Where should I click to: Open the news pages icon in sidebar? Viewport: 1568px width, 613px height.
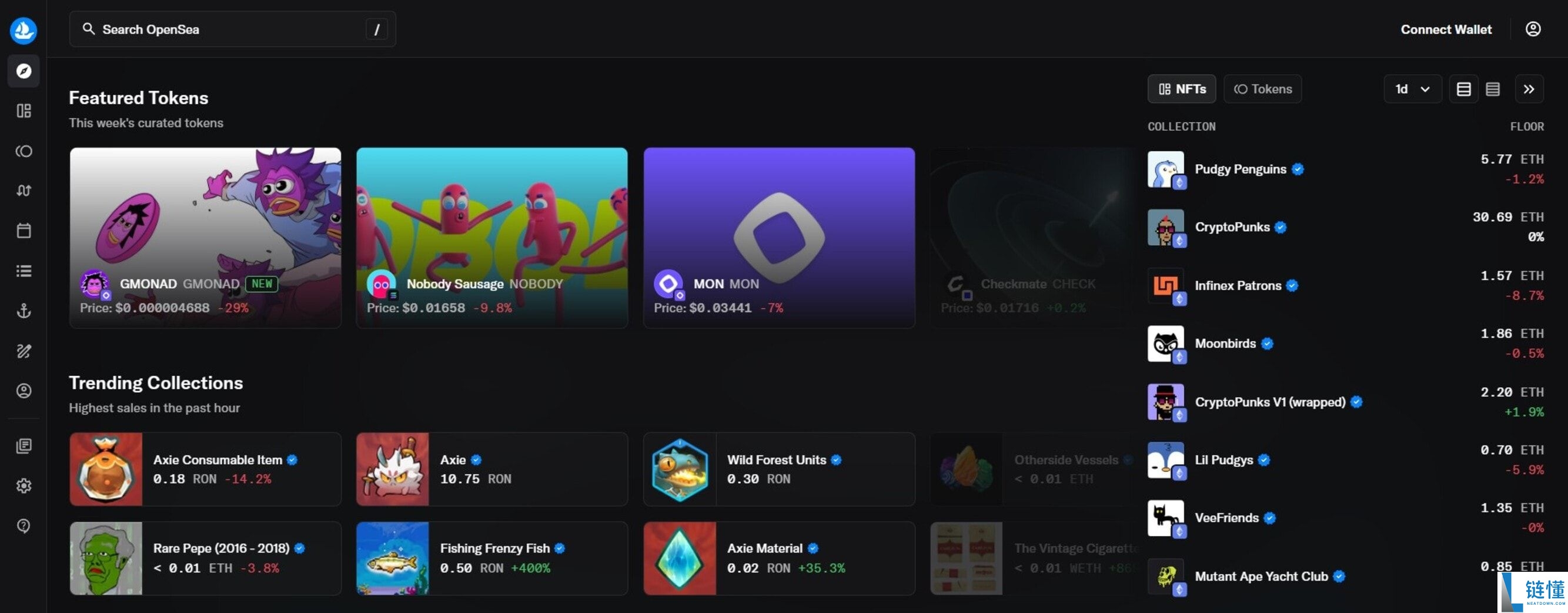tap(24, 446)
